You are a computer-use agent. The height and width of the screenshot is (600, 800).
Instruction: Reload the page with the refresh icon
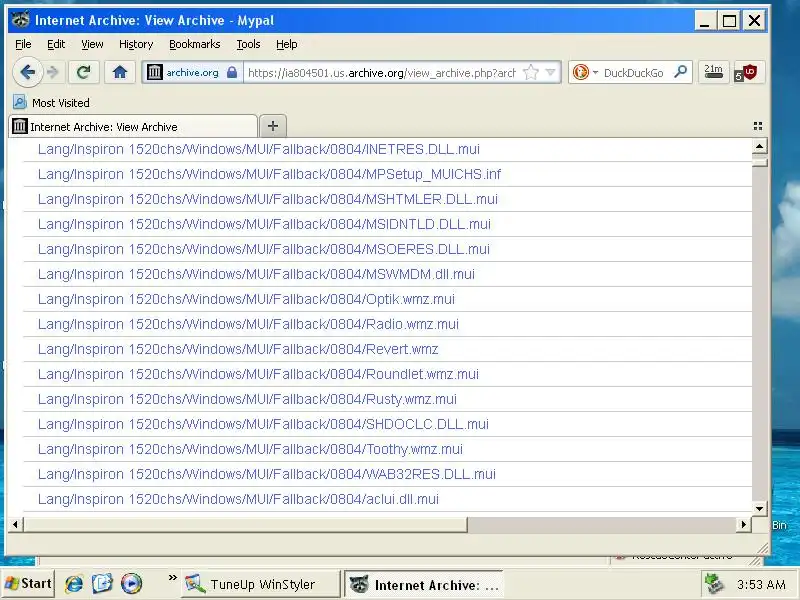click(84, 72)
